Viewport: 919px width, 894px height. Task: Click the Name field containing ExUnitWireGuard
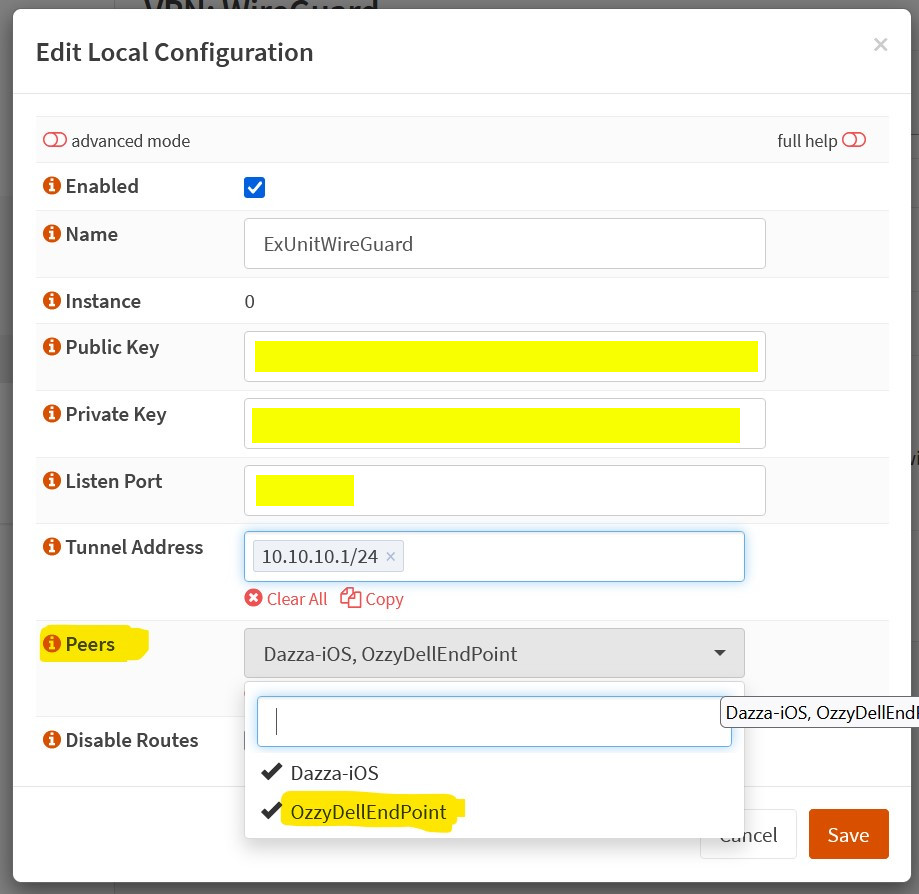pyautogui.click(x=505, y=243)
